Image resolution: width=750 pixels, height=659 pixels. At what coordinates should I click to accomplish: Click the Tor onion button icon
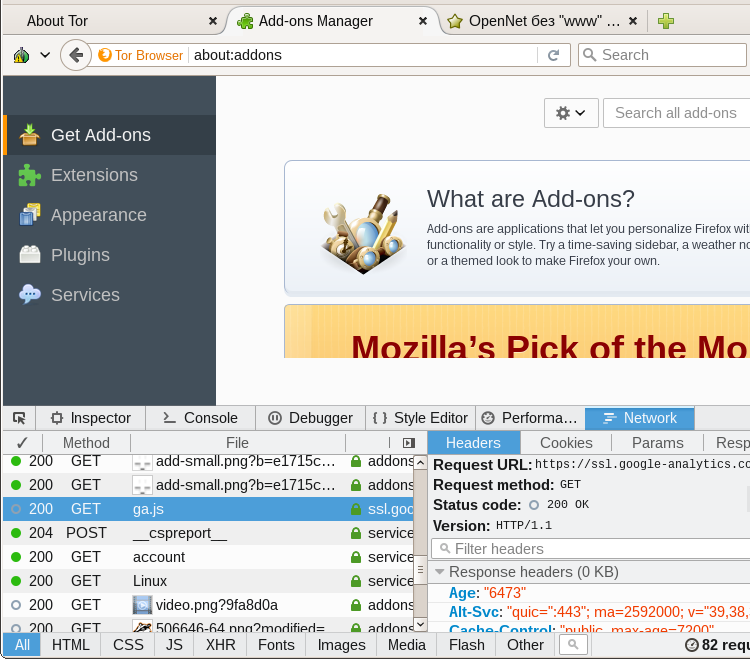tap(21, 55)
